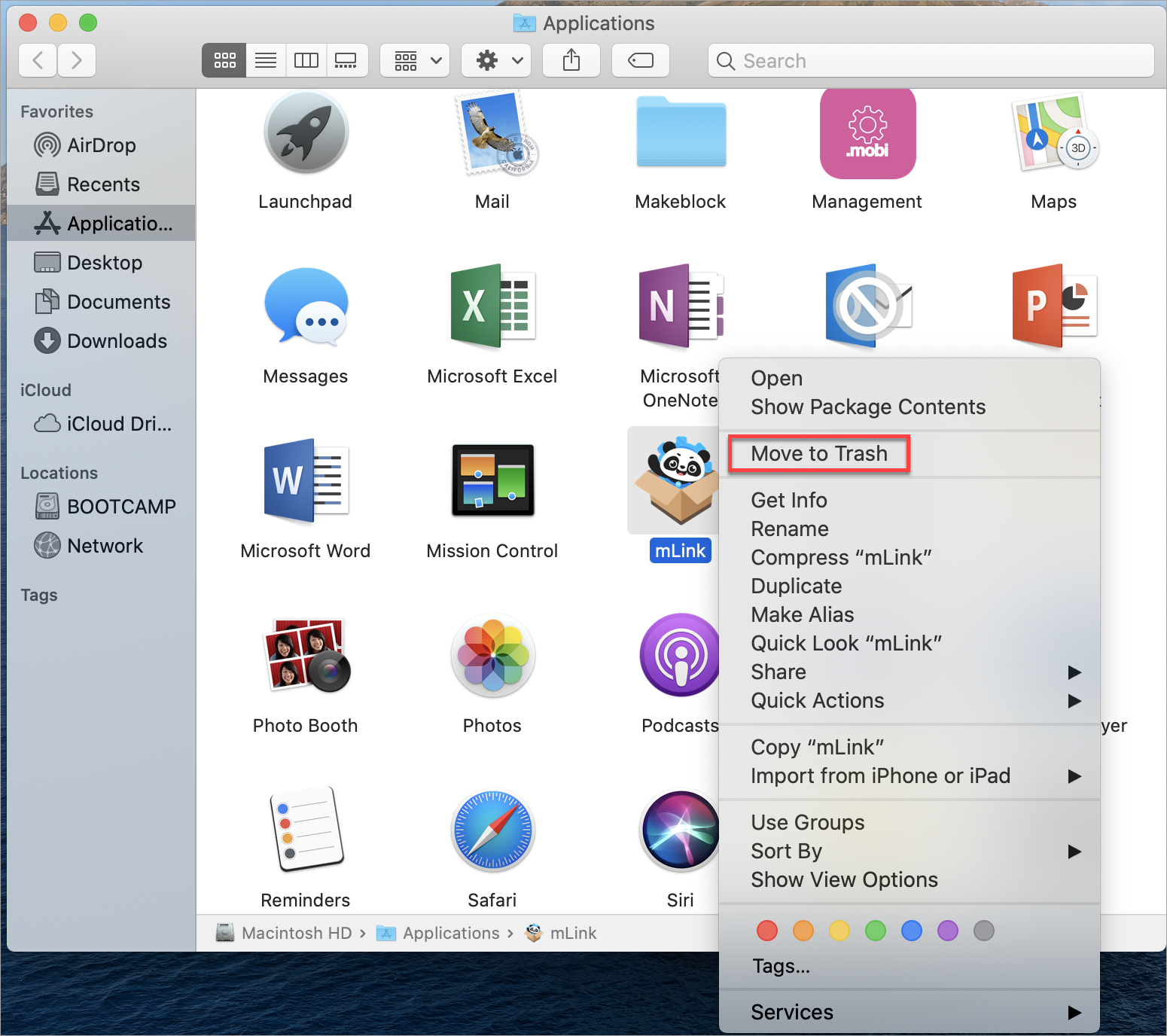Screen dimensions: 1167x1036
Task: Open Recents in the sidebar
Action: (101, 184)
